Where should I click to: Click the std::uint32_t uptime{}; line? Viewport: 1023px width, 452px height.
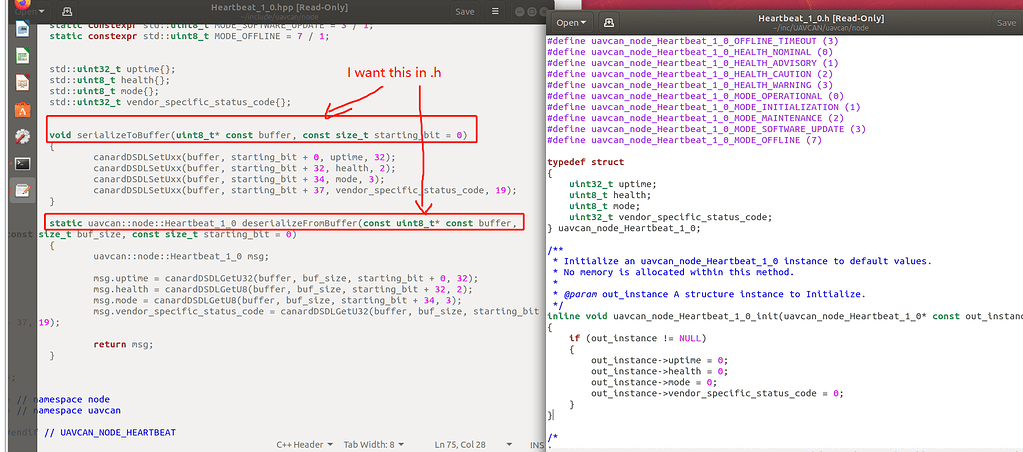click(x=112, y=69)
